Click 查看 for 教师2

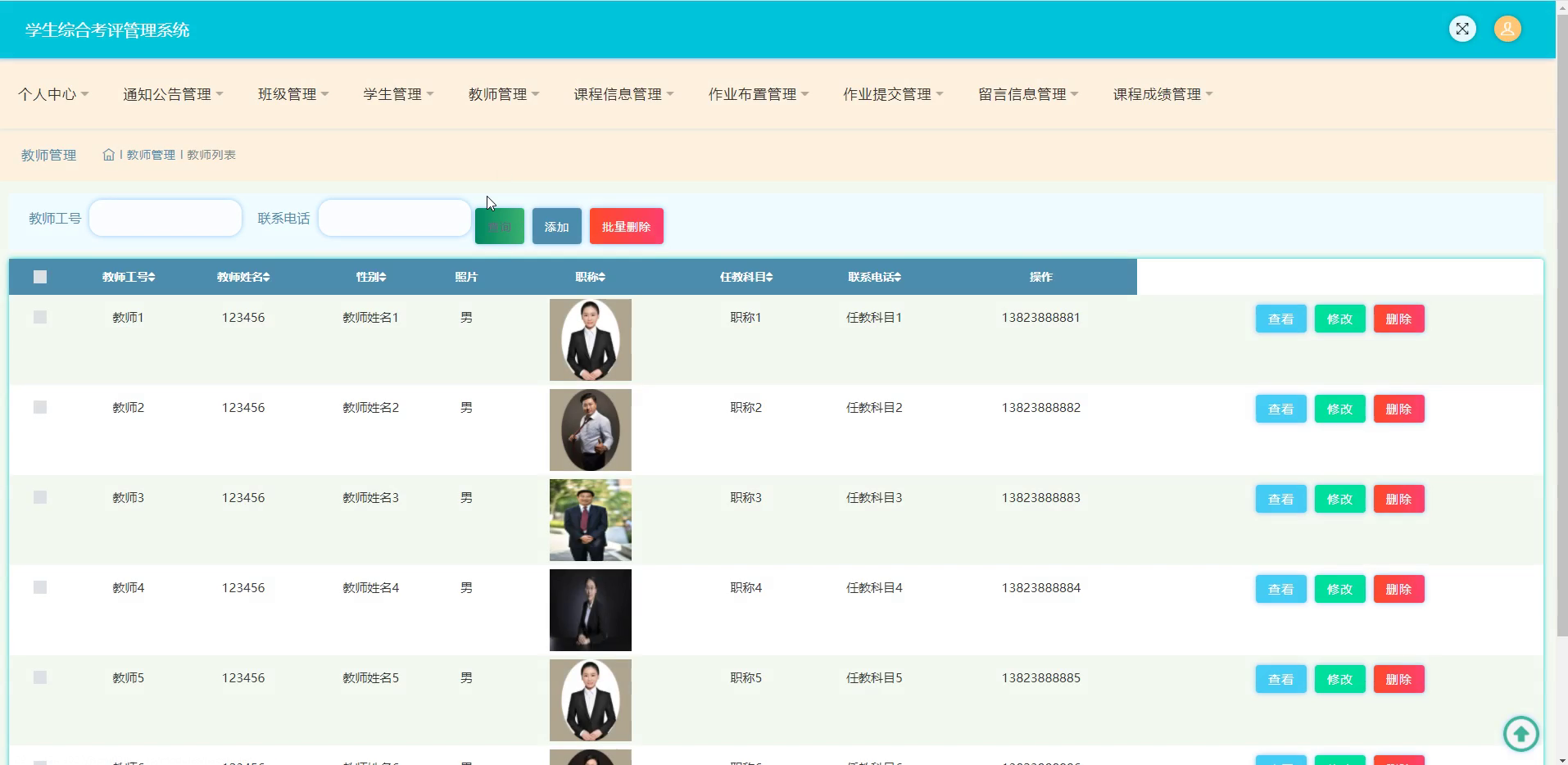click(1281, 409)
